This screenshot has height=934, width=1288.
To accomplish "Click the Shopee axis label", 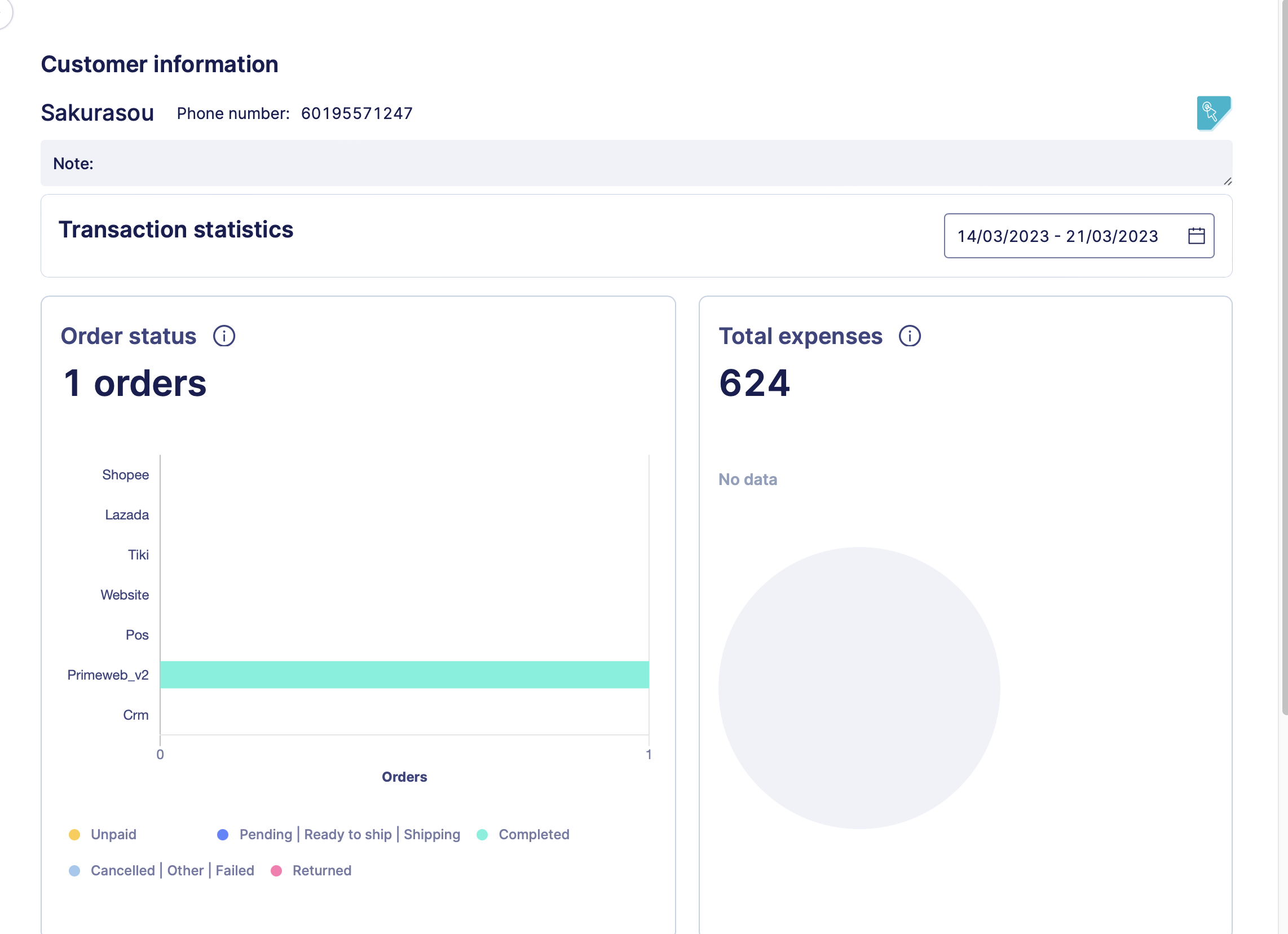I will click(x=126, y=475).
